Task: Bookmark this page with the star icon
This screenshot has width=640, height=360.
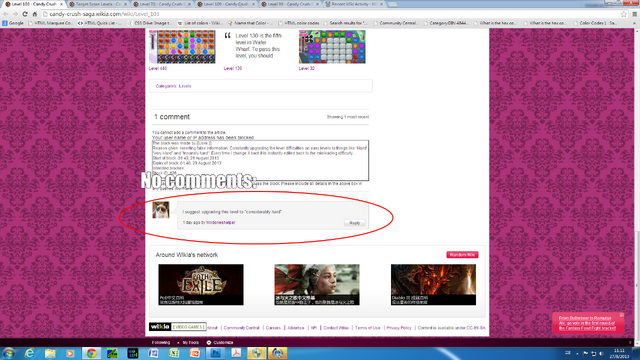Action: pyautogui.click(x=624, y=14)
